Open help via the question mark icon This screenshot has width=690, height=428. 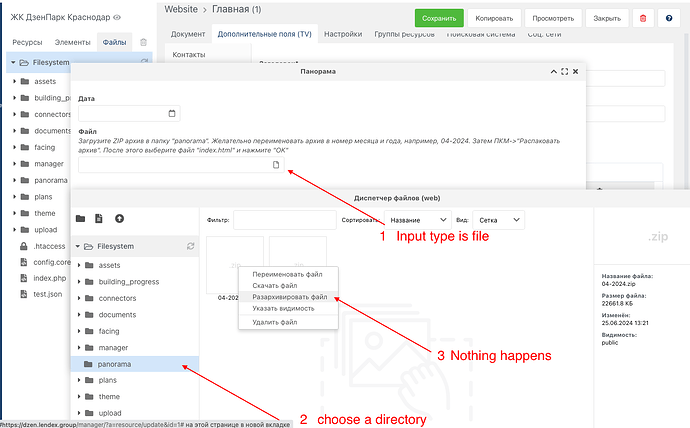(x=669, y=18)
